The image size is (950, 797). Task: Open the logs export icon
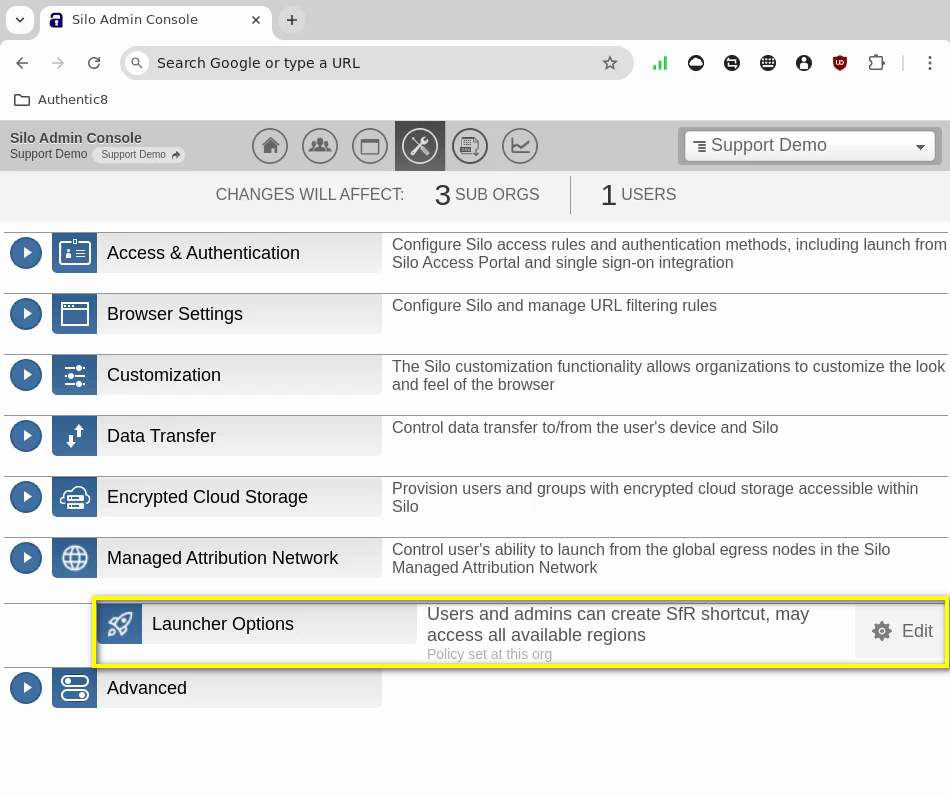[470, 146]
